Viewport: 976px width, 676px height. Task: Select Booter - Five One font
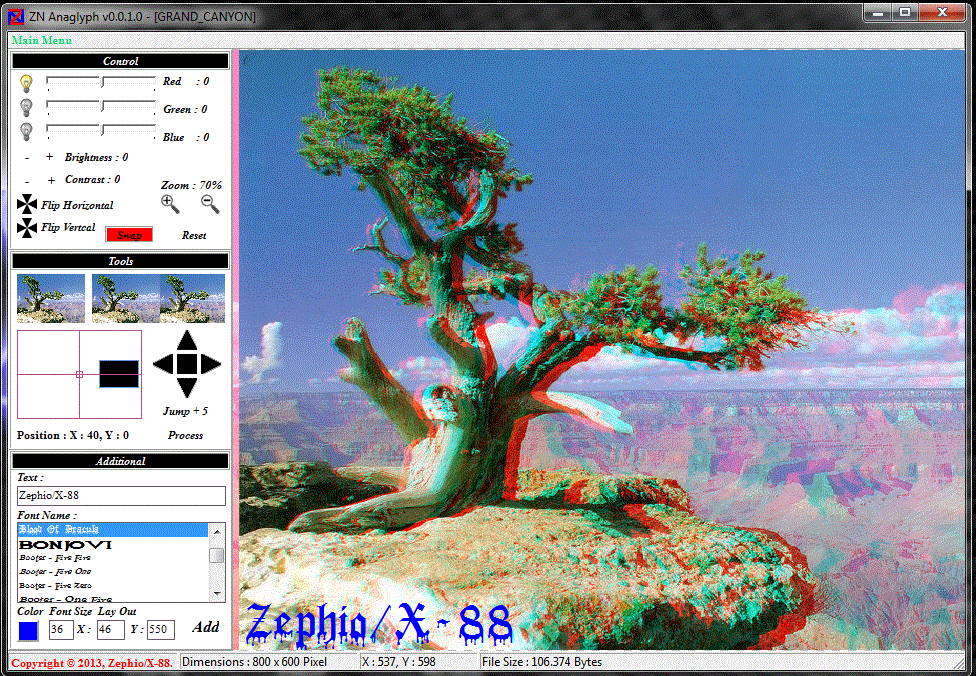coord(113,571)
